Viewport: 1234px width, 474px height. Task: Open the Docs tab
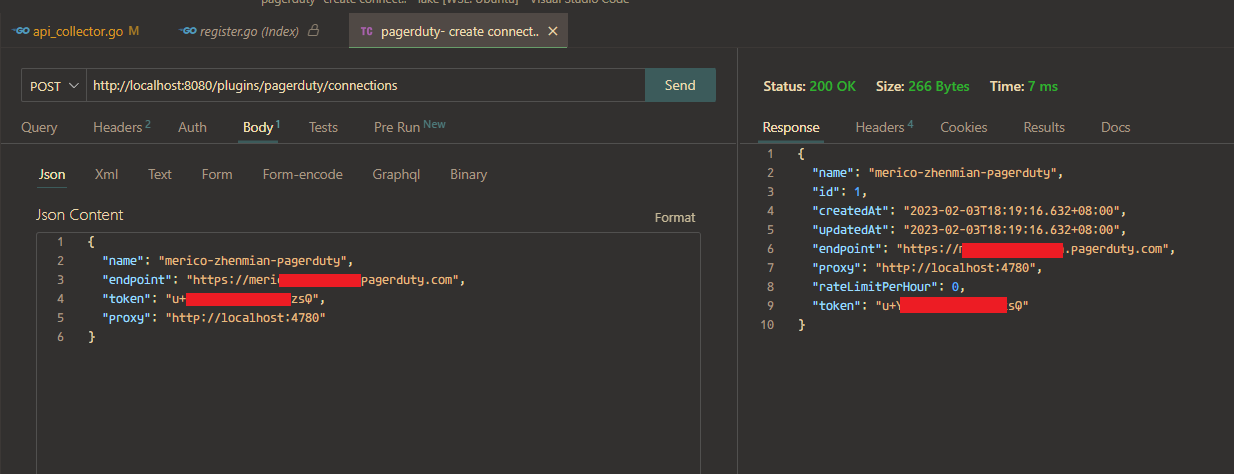1116,127
